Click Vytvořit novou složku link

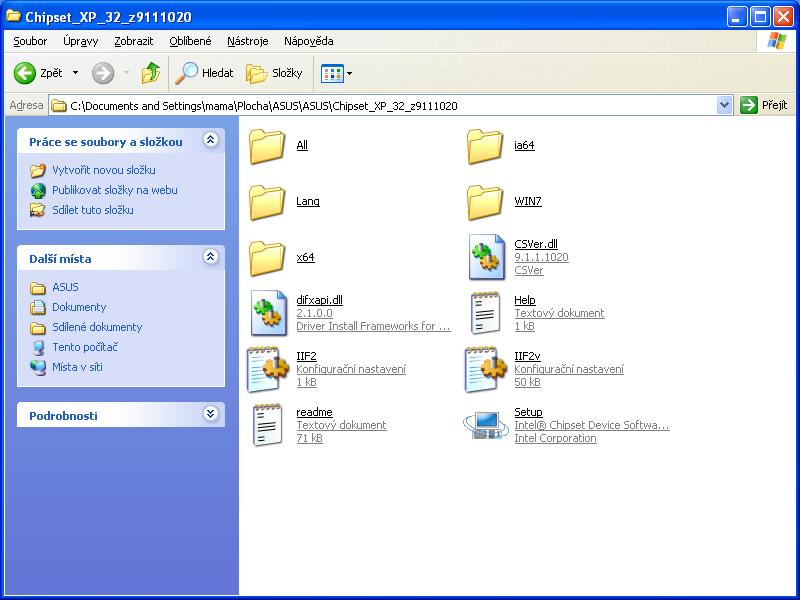pyautogui.click(x=103, y=170)
